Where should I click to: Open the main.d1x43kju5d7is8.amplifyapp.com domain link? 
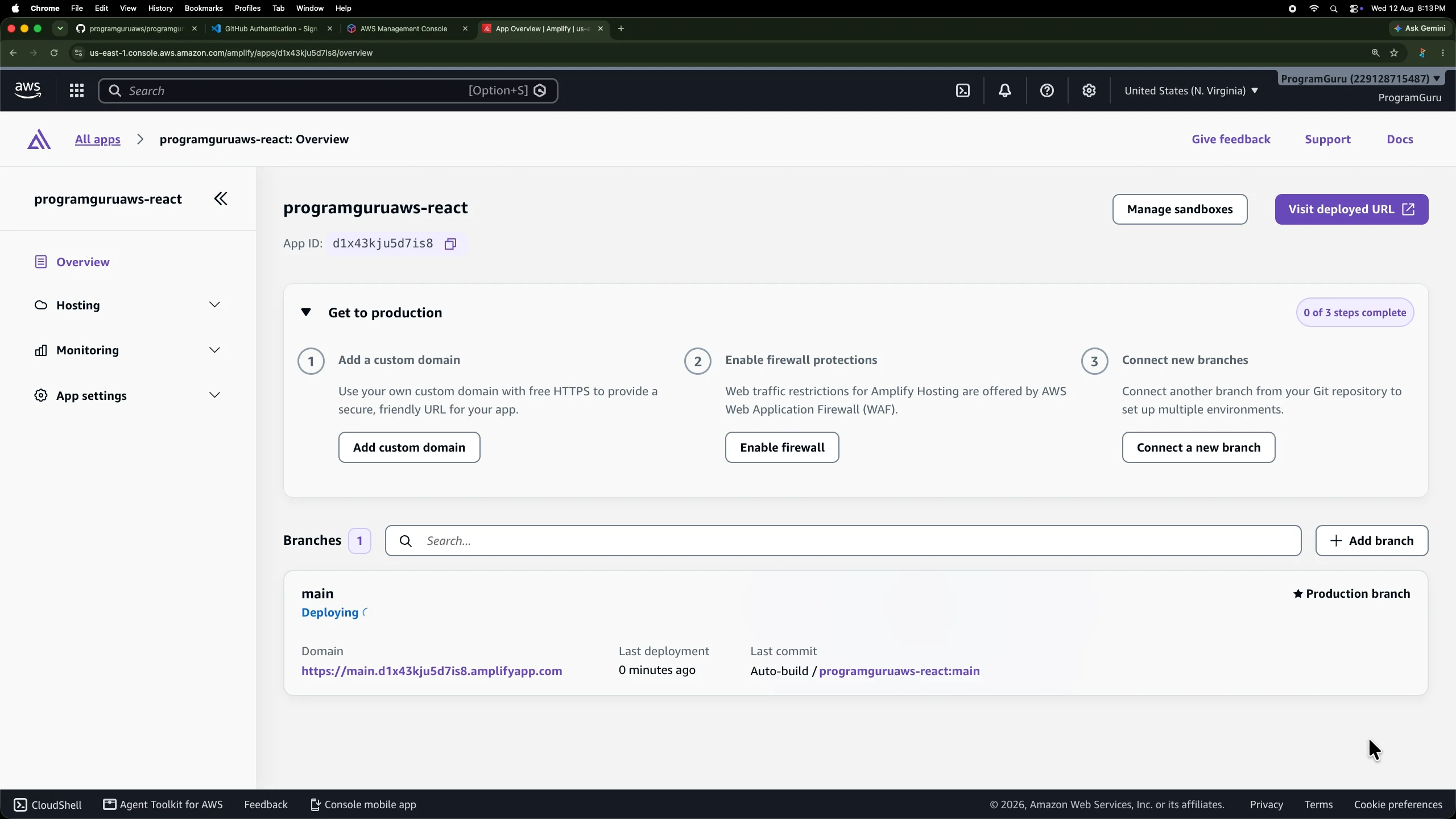point(432,671)
